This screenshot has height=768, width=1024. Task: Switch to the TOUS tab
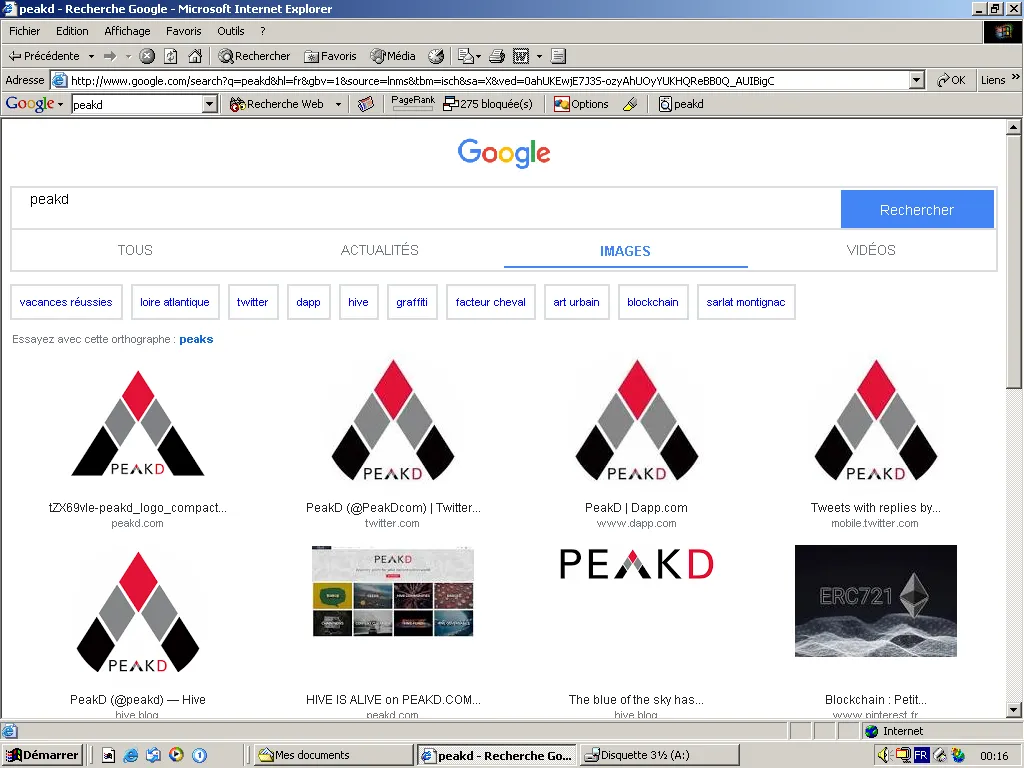click(x=135, y=250)
